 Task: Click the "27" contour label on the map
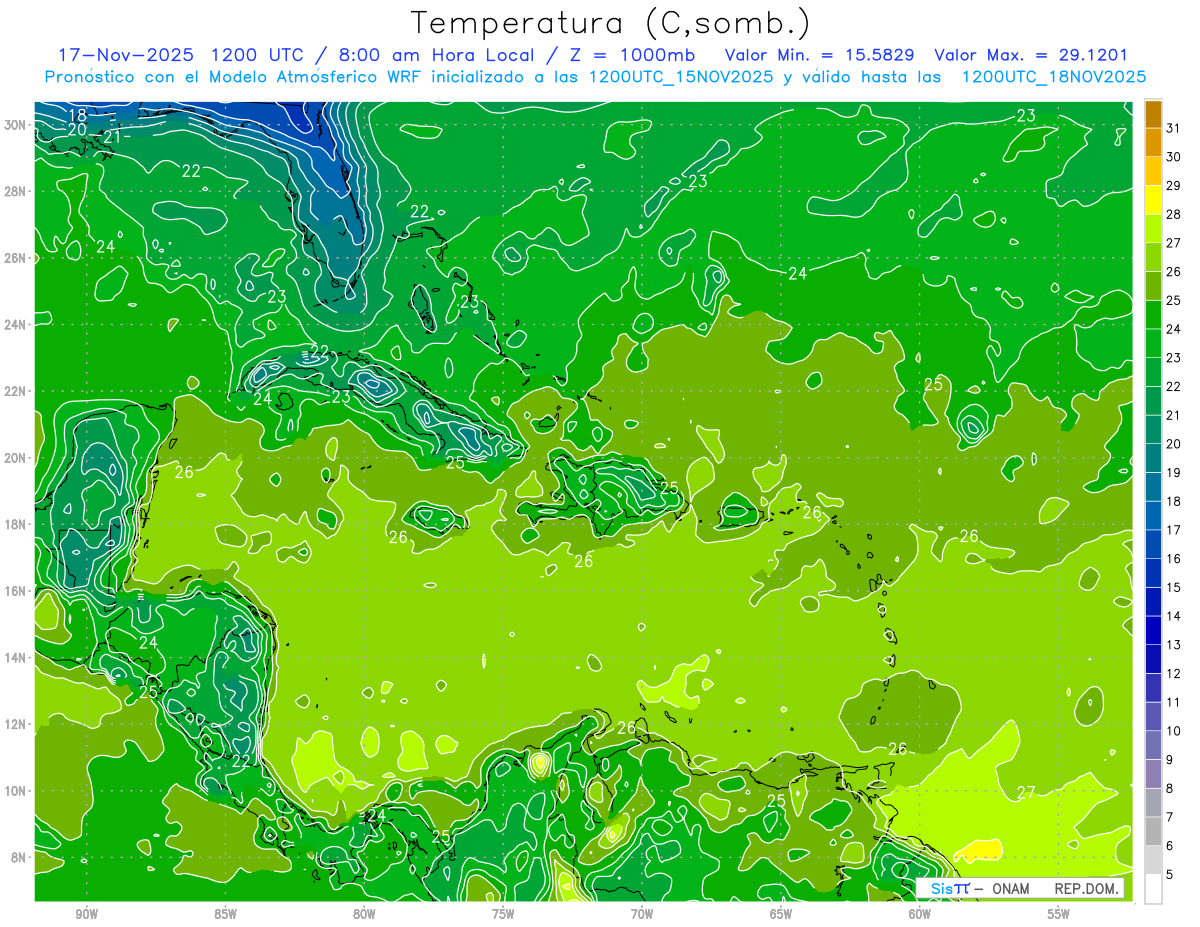coord(1026,793)
